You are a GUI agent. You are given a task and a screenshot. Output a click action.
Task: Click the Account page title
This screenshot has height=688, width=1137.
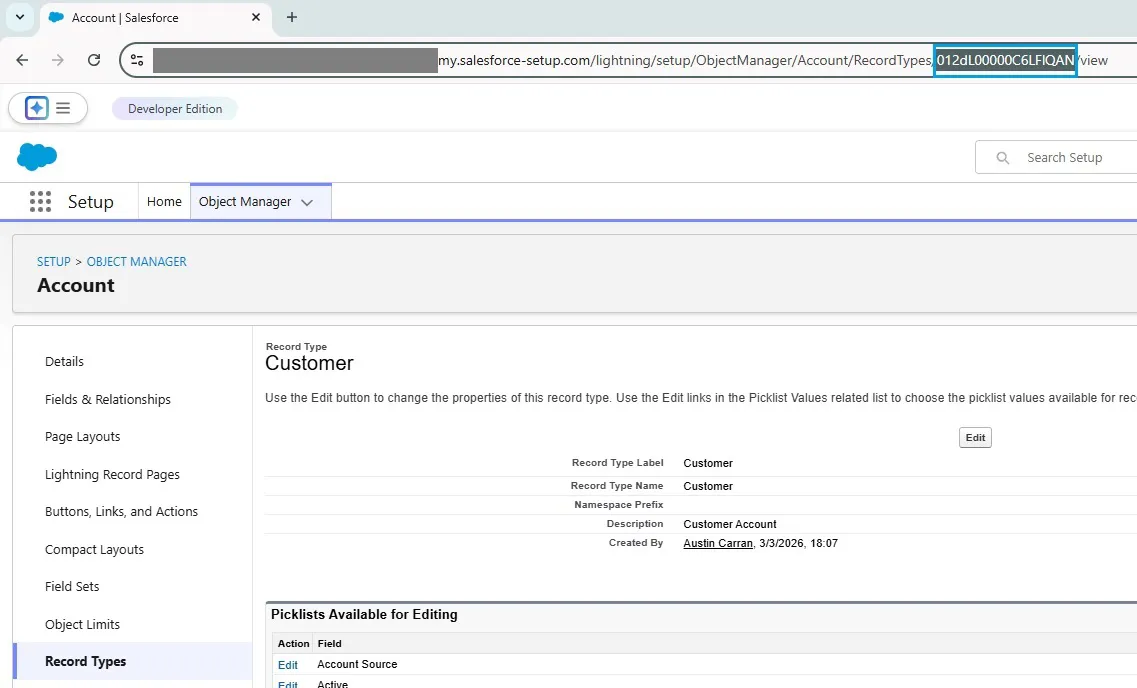pos(75,285)
